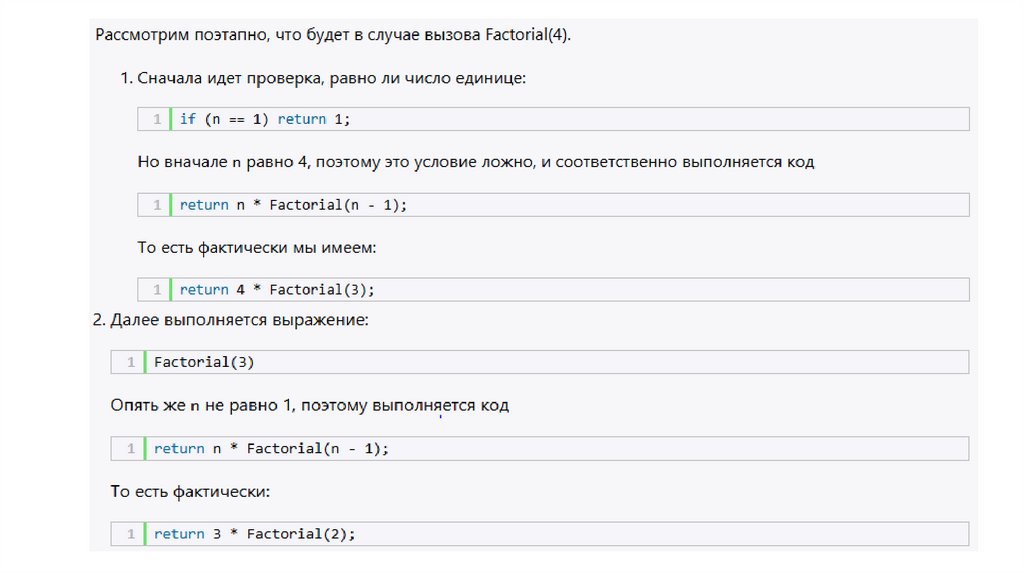This screenshot has height=574, width=1024.
Task: Click first 'return n * Factorial(n - 1);' code block
Action: (x=294, y=205)
